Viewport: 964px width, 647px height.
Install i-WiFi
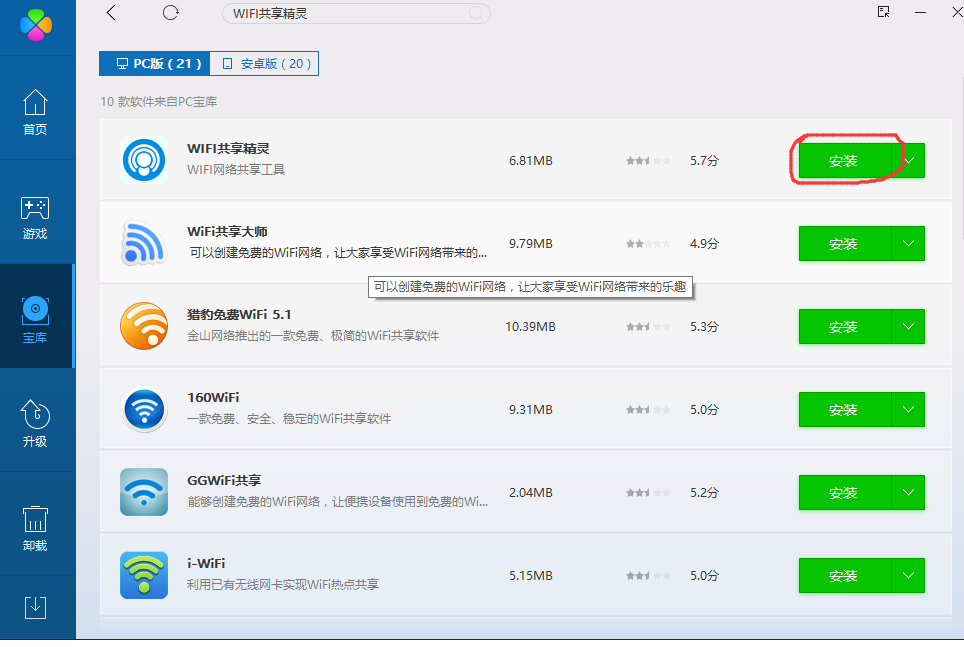click(845, 576)
